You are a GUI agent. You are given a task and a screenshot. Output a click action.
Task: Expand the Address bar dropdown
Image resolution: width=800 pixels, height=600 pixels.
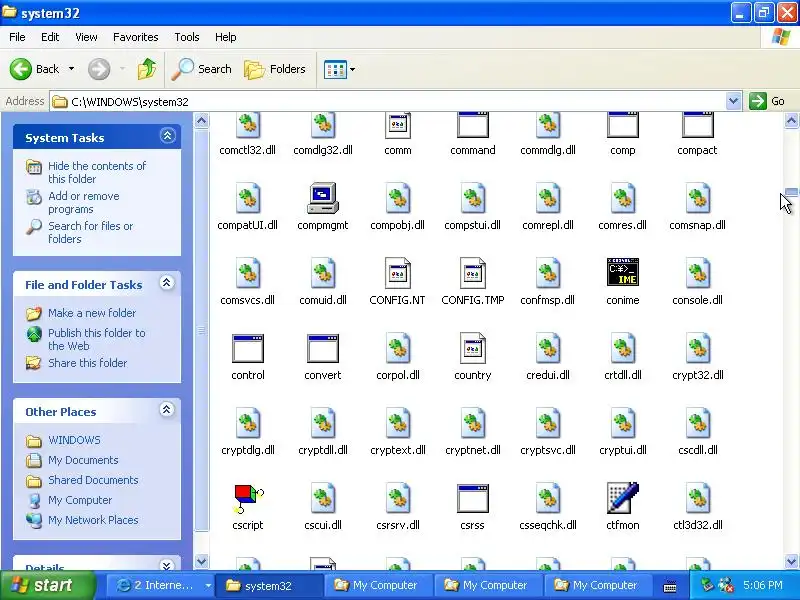(733, 101)
